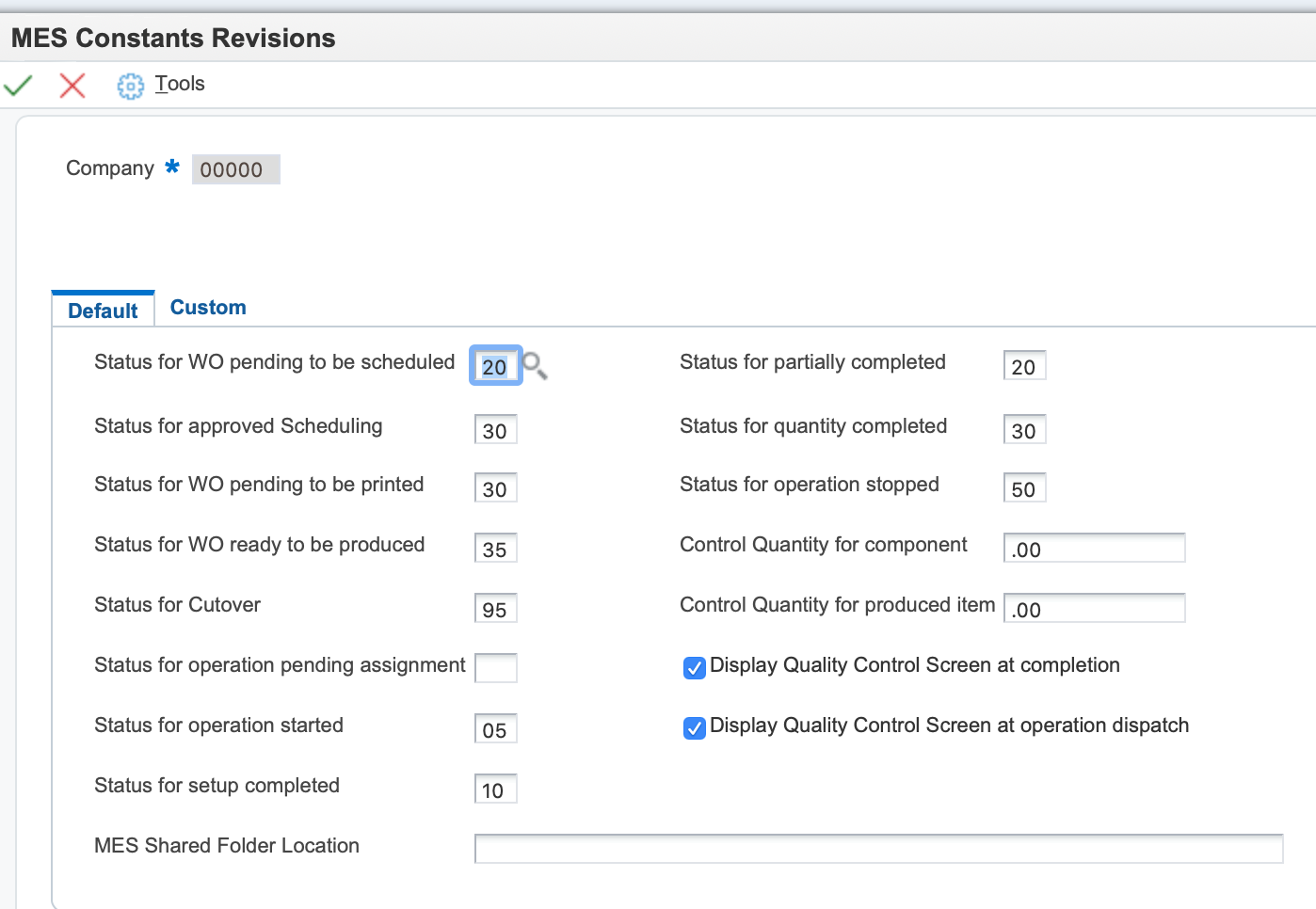Click the 'Status for approved Scheduling' label
Screen dimensions: 1316x909
click(238, 426)
